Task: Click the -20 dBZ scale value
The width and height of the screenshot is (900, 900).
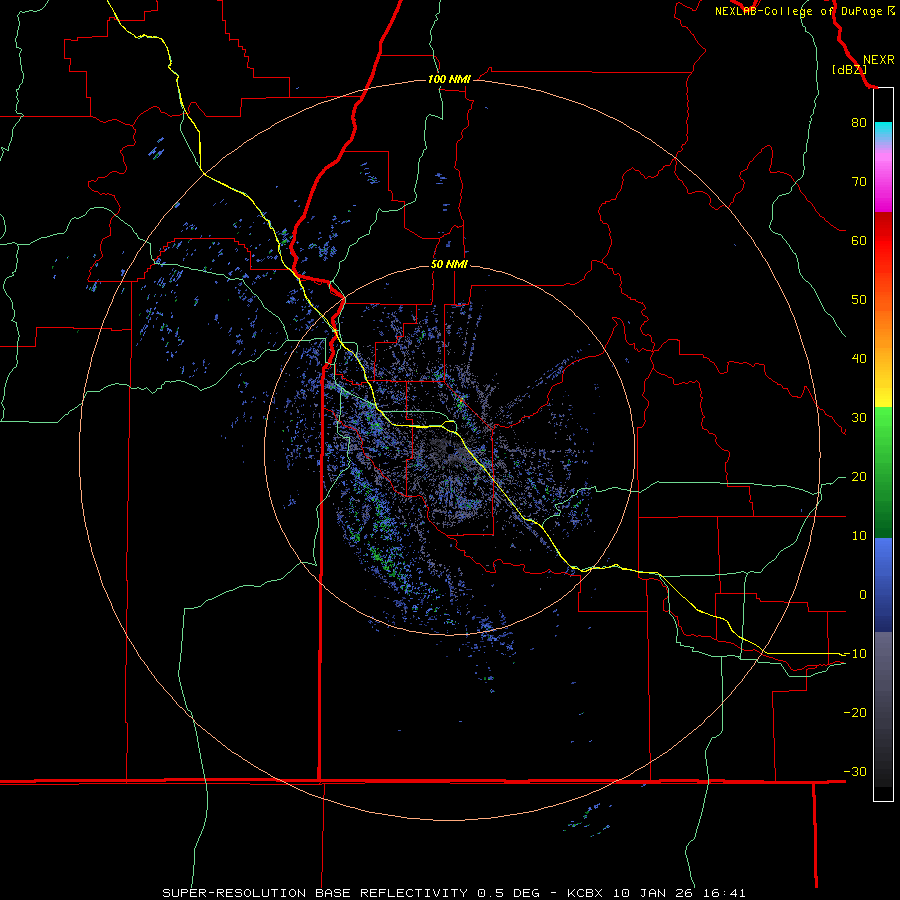Action: (855, 712)
